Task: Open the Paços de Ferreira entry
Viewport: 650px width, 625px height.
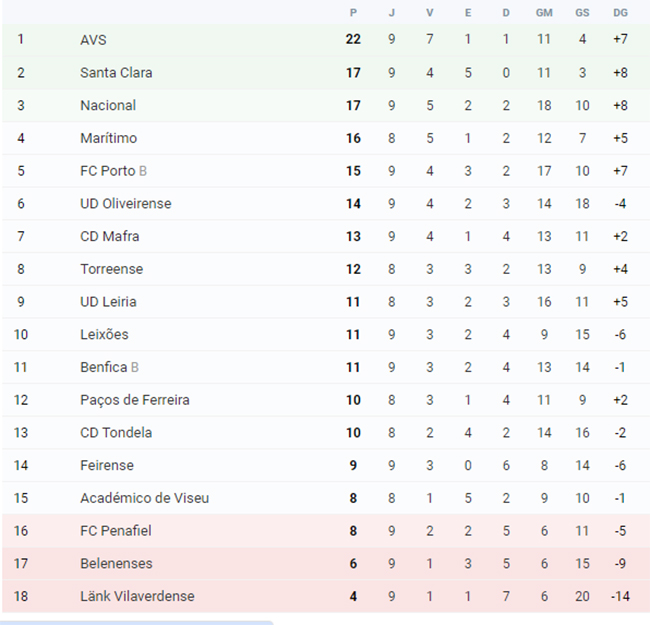Action: click(135, 400)
